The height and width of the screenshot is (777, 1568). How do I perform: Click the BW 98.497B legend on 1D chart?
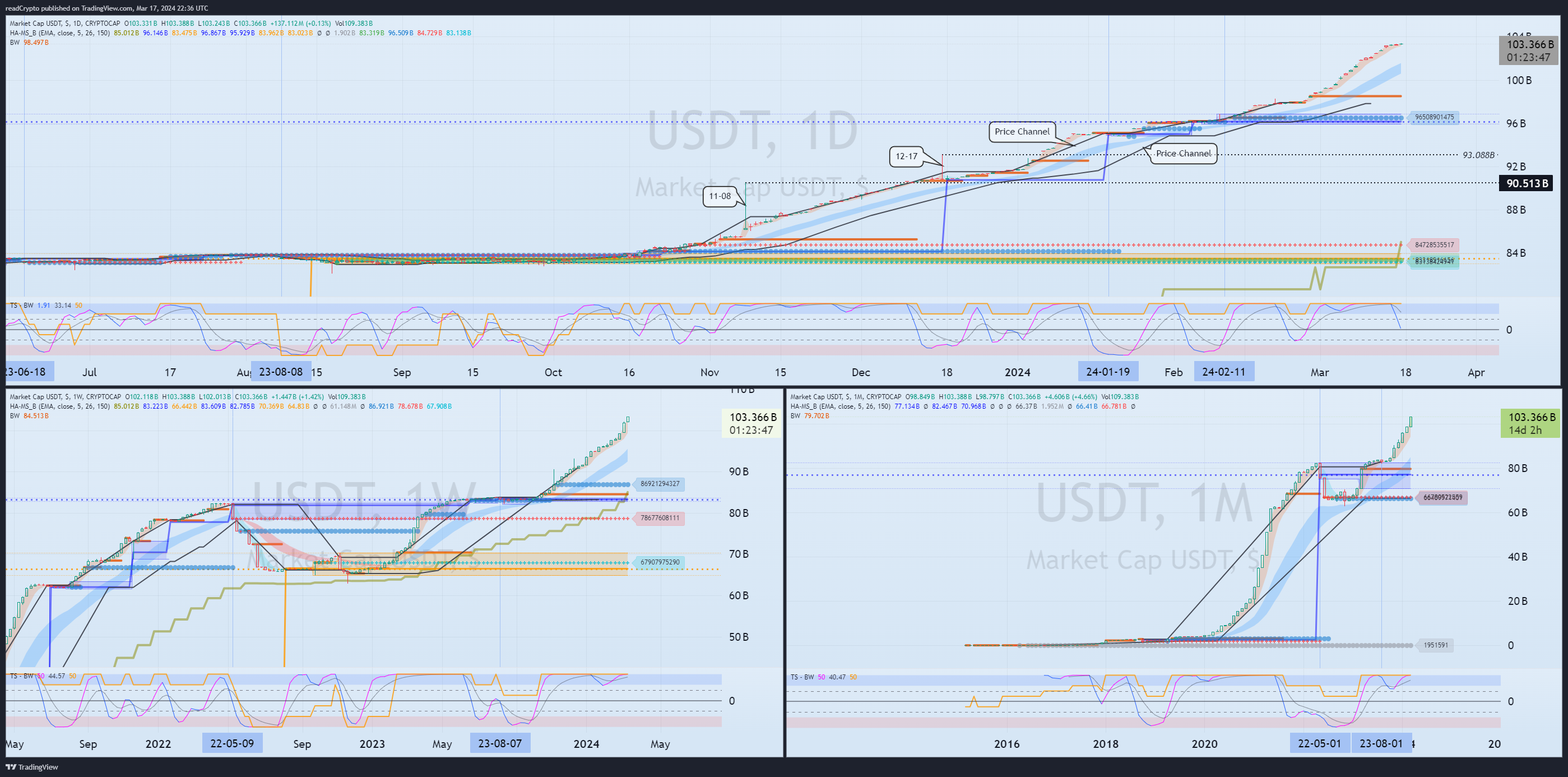(29, 43)
